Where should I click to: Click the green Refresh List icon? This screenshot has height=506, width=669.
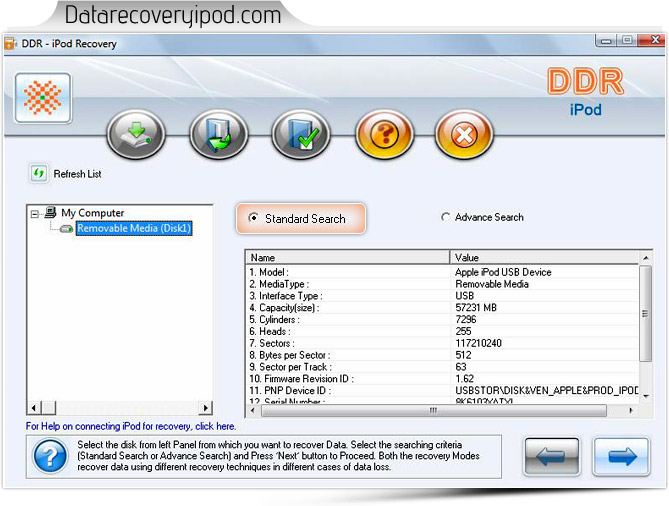click(x=39, y=174)
